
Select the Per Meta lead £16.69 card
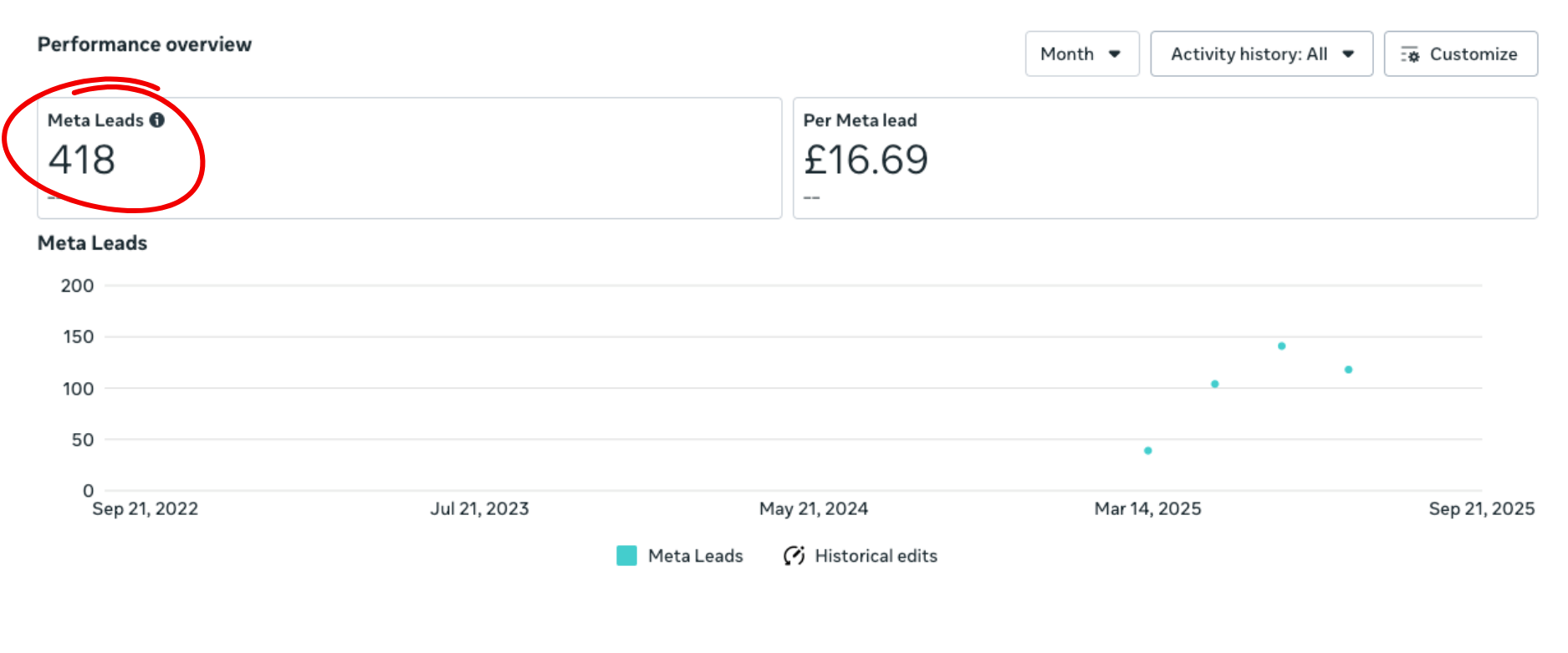pyautogui.click(x=1166, y=159)
